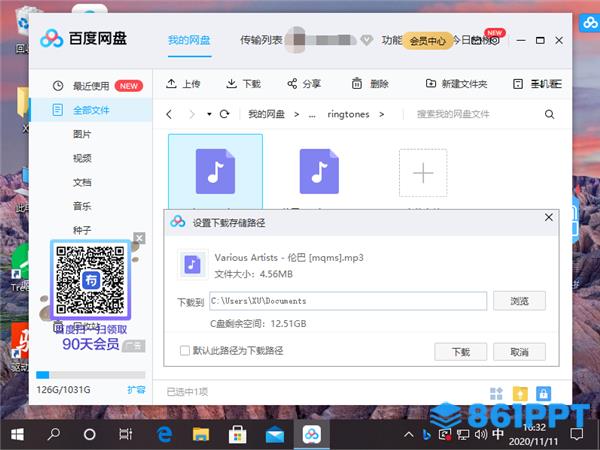Click the 下载 button in dialog
Viewport: 600px width, 450px height.
tap(461, 352)
